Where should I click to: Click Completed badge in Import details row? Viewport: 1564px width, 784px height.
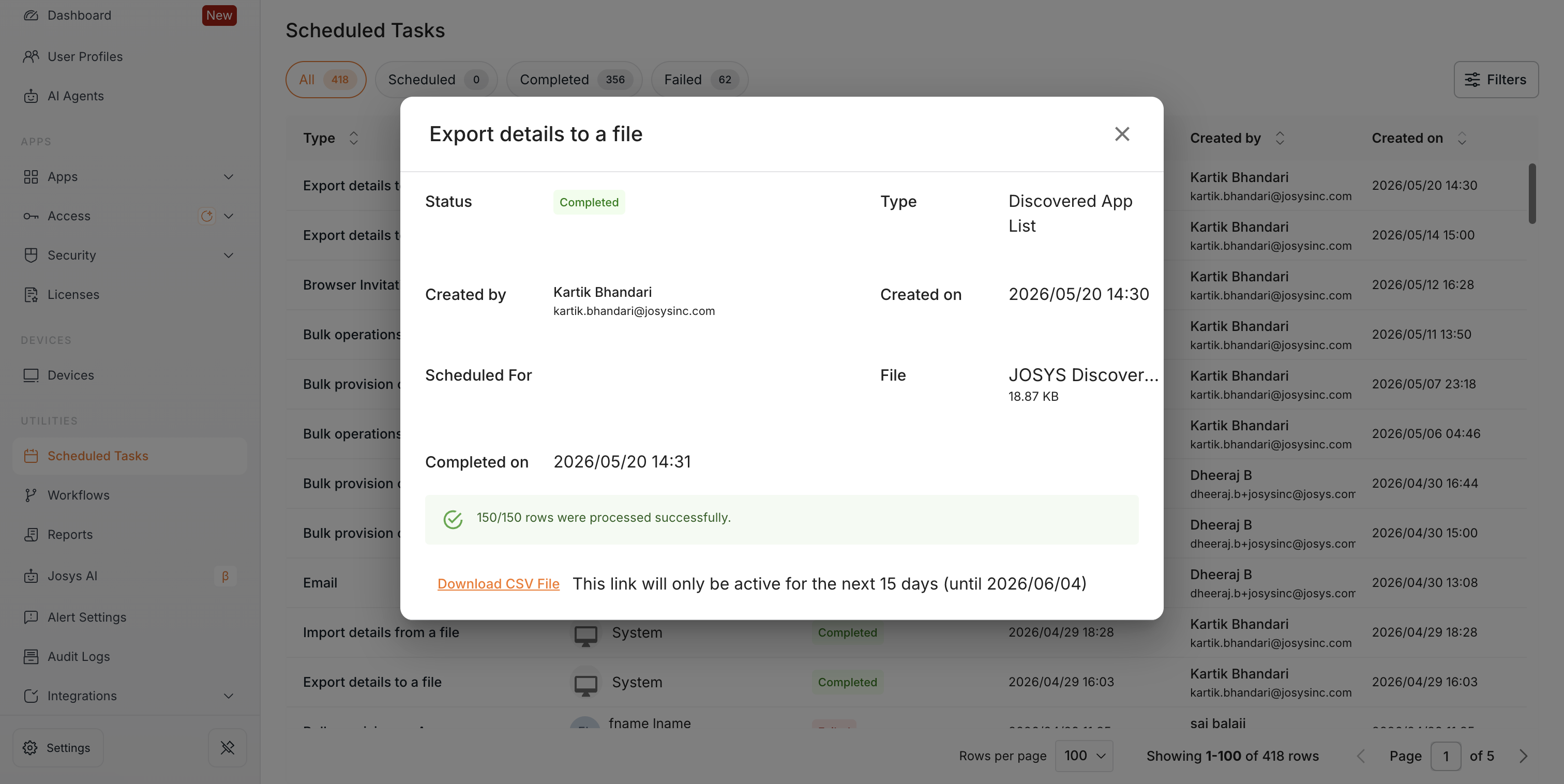pyautogui.click(x=847, y=632)
